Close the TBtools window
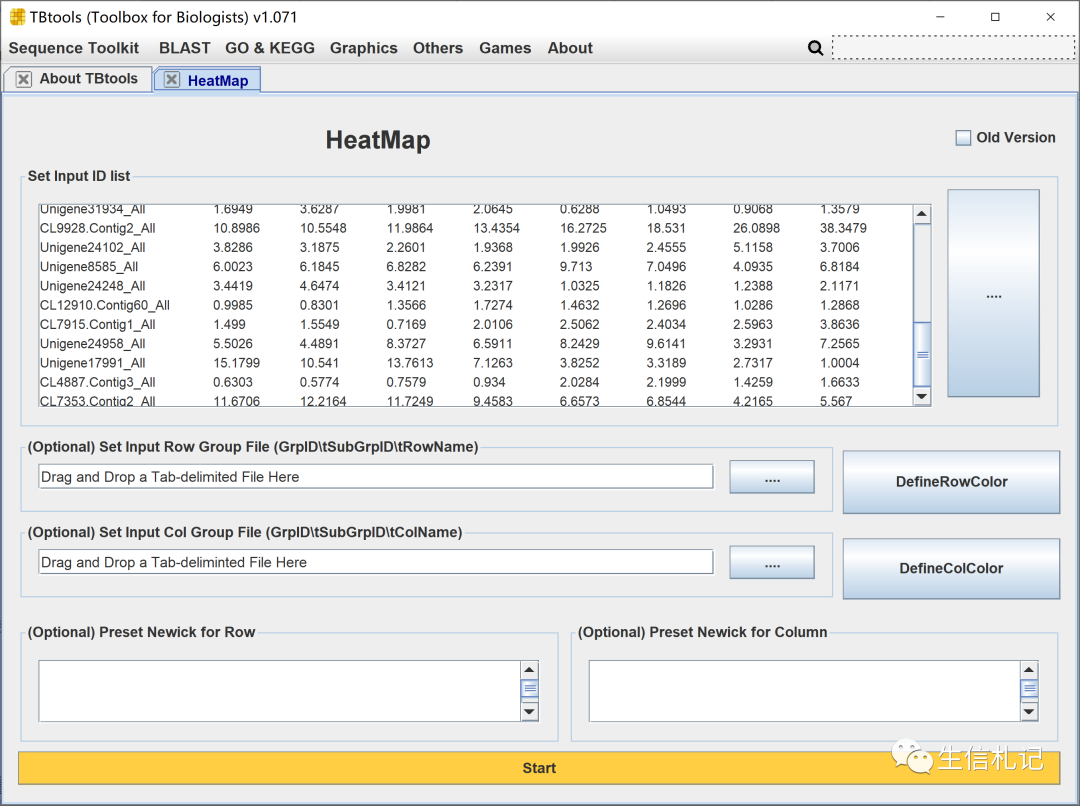This screenshot has width=1080, height=806. pyautogui.click(x=1050, y=17)
